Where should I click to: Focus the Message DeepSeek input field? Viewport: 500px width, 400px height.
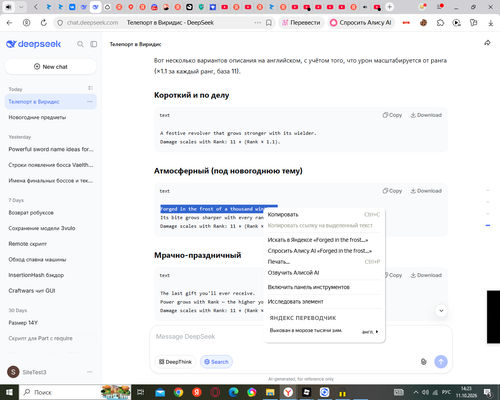click(x=301, y=337)
